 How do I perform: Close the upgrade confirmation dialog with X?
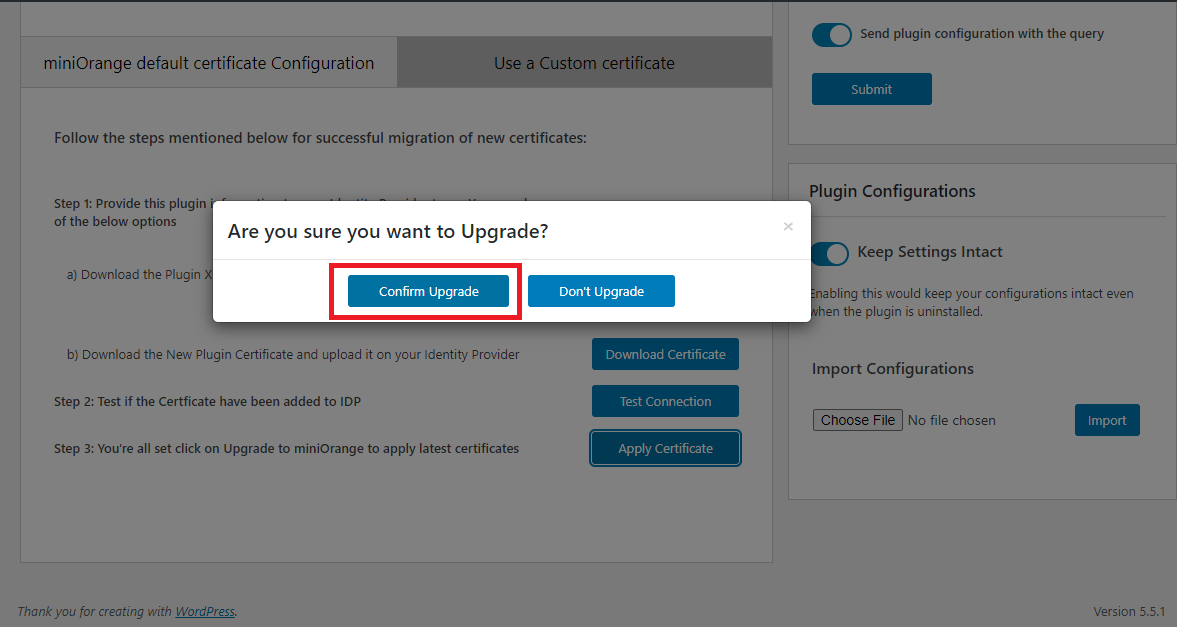tap(788, 227)
